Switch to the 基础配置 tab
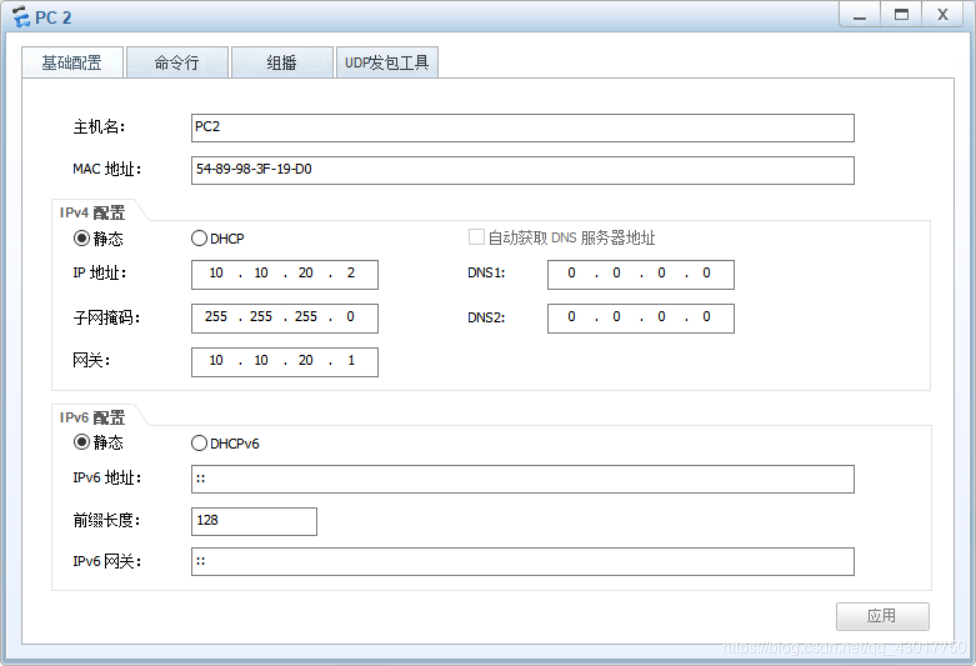Image resolution: width=976 pixels, height=666 pixels. point(72,62)
